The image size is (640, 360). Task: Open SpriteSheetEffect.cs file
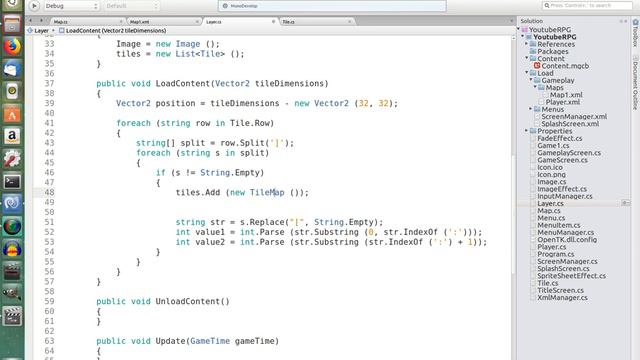(x=571, y=276)
